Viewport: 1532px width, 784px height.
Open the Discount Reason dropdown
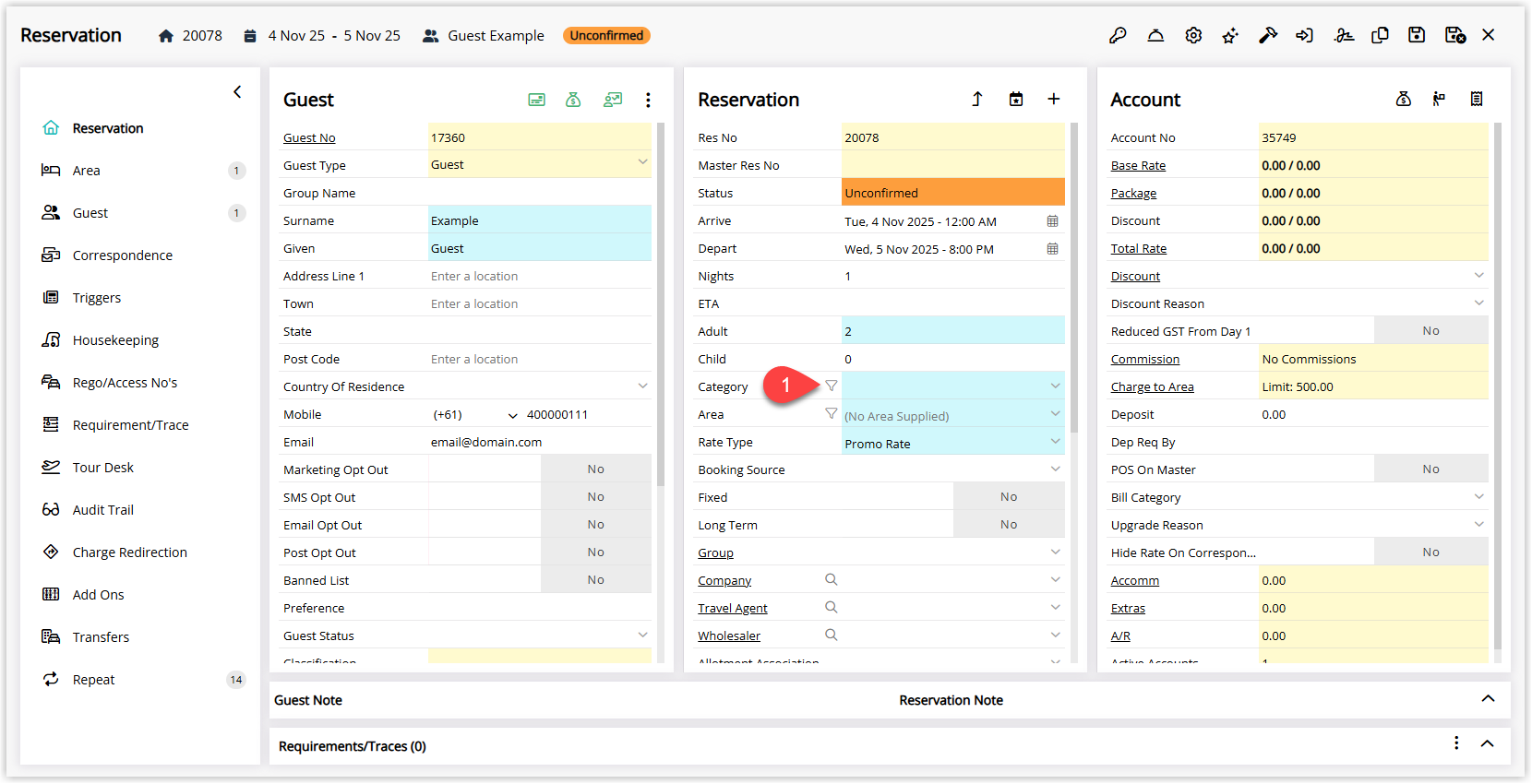pos(1478,303)
